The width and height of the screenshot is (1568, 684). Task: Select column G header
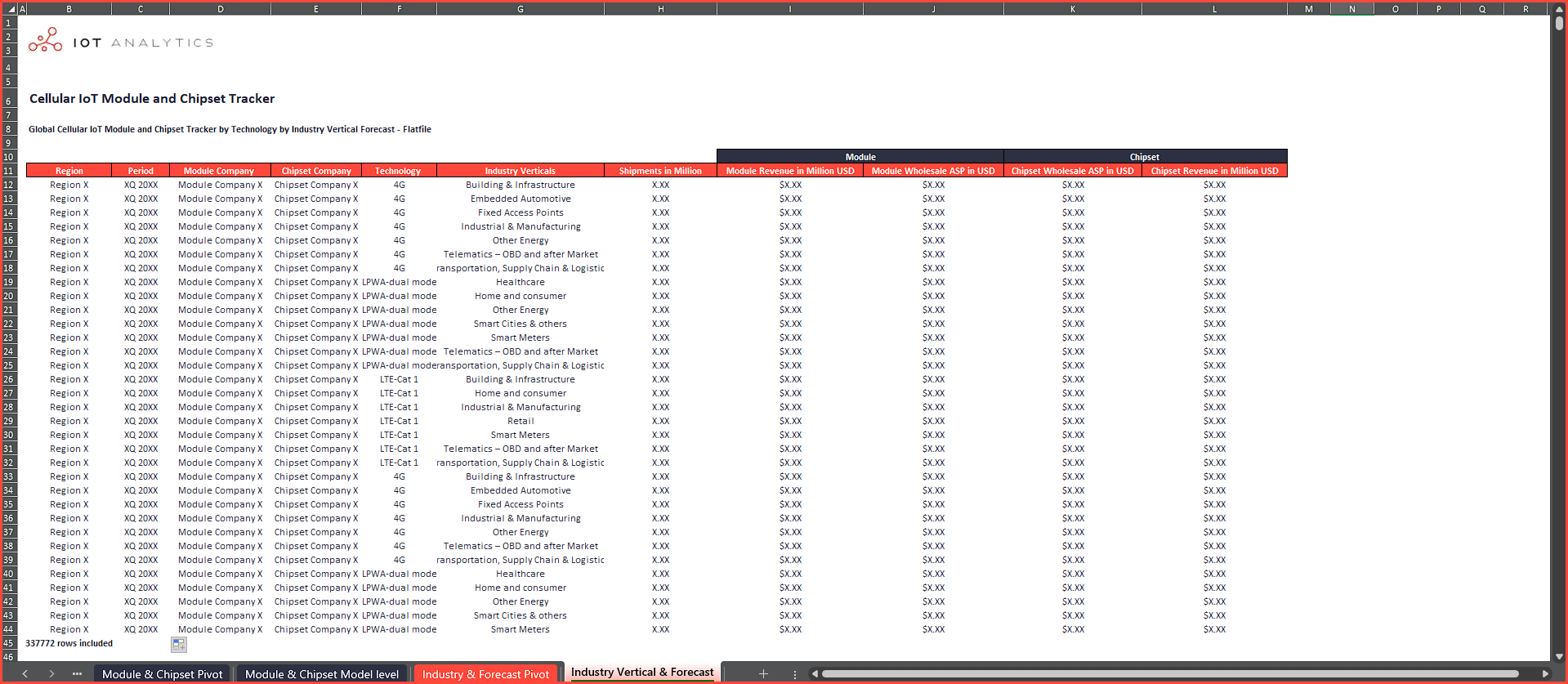pyautogui.click(x=520, y=9)
